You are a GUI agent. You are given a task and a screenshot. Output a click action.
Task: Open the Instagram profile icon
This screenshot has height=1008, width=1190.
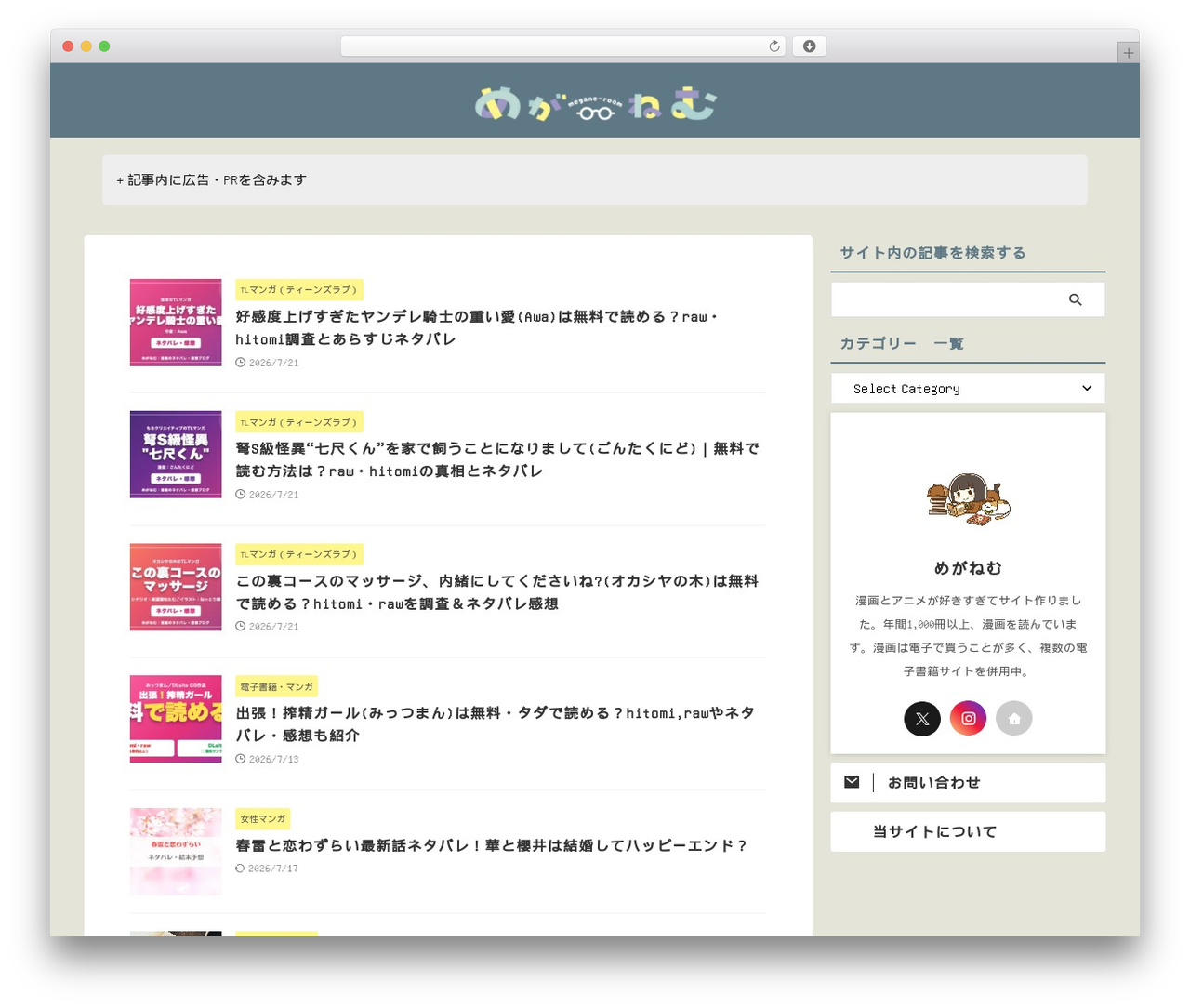tap(968, 718)
